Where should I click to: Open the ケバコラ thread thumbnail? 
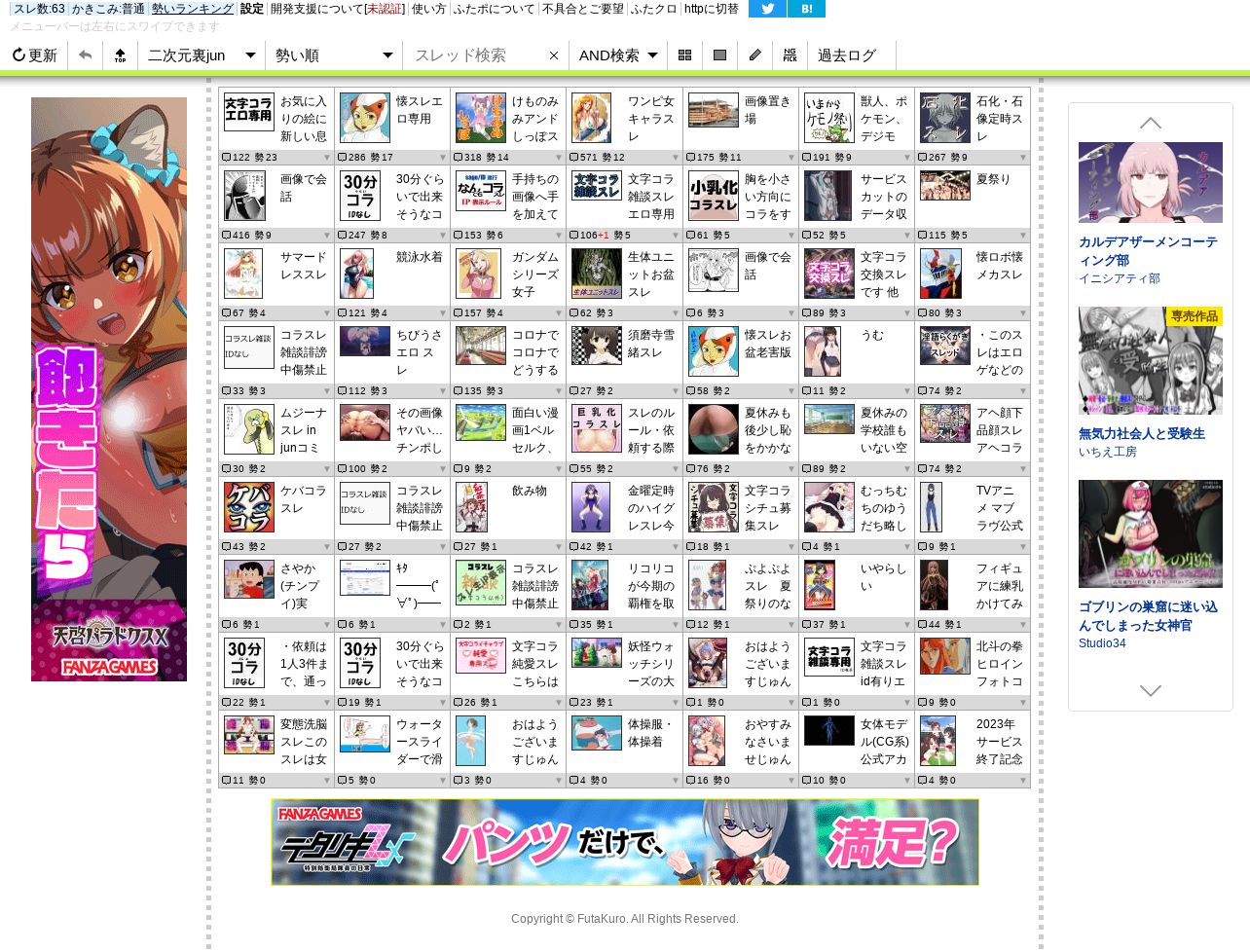(x=248, y=507)
